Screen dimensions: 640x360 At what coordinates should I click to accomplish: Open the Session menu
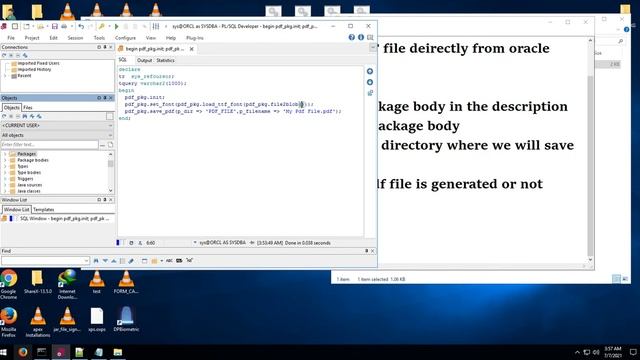(75, 38)
